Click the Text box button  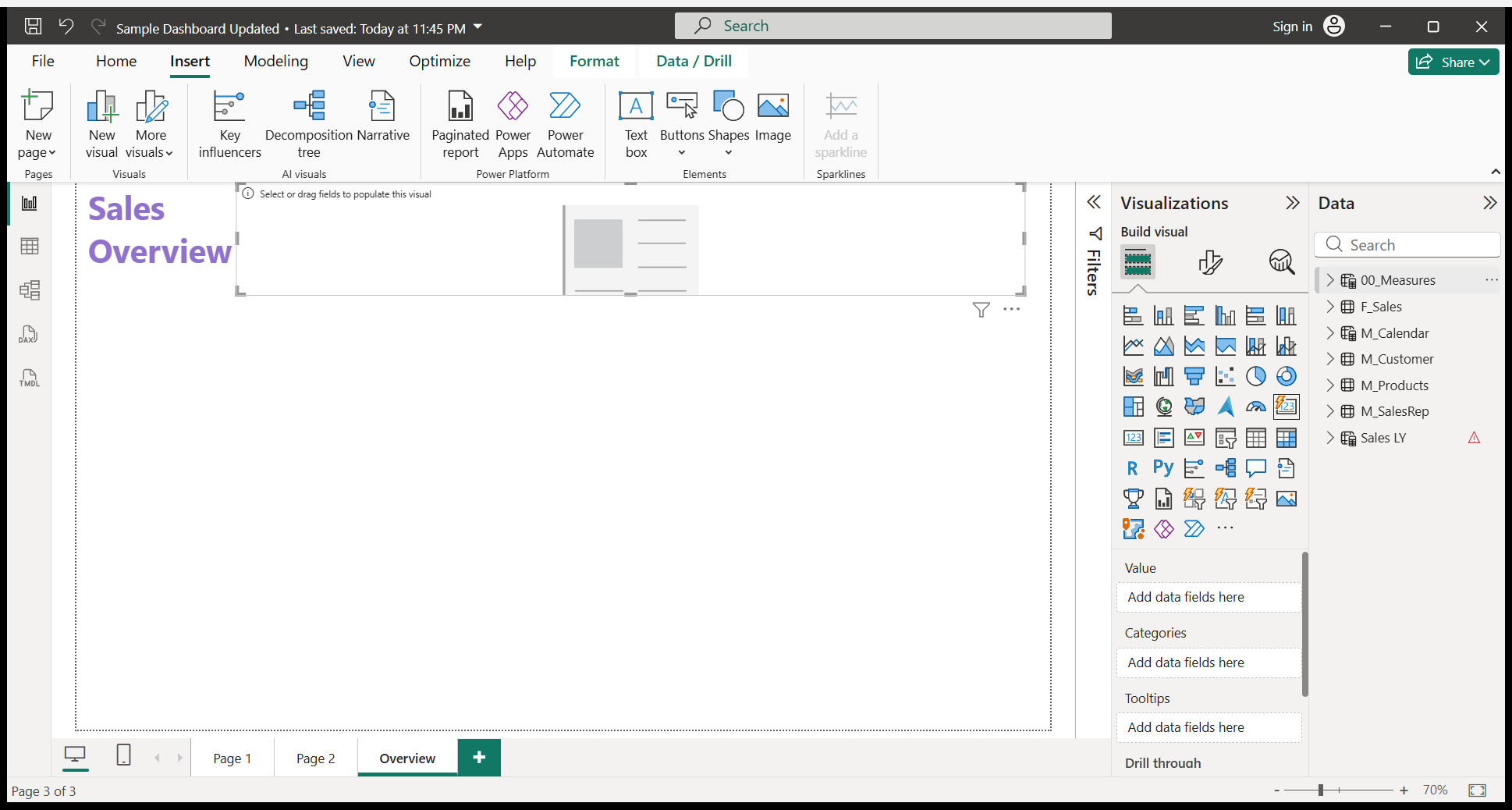click(636, 123)
